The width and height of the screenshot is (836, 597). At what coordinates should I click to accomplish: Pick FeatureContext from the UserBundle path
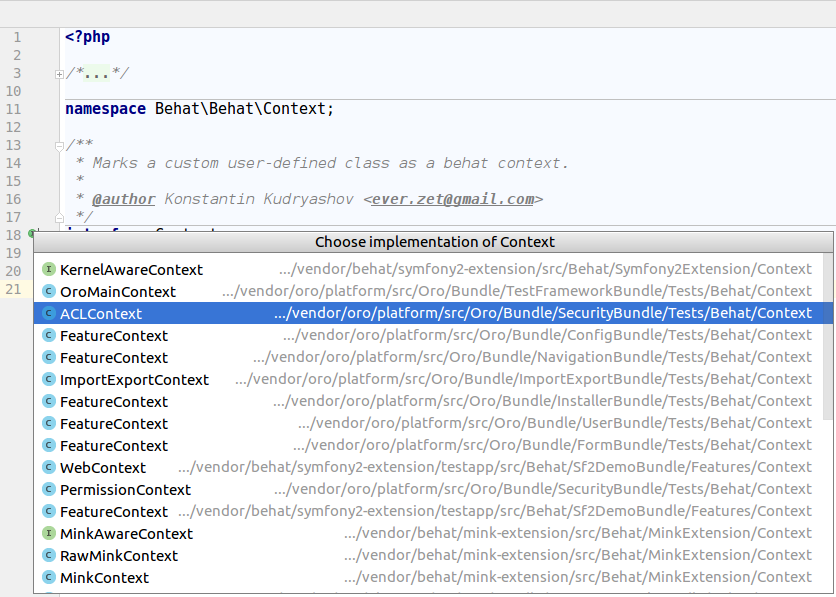point(113,424)
